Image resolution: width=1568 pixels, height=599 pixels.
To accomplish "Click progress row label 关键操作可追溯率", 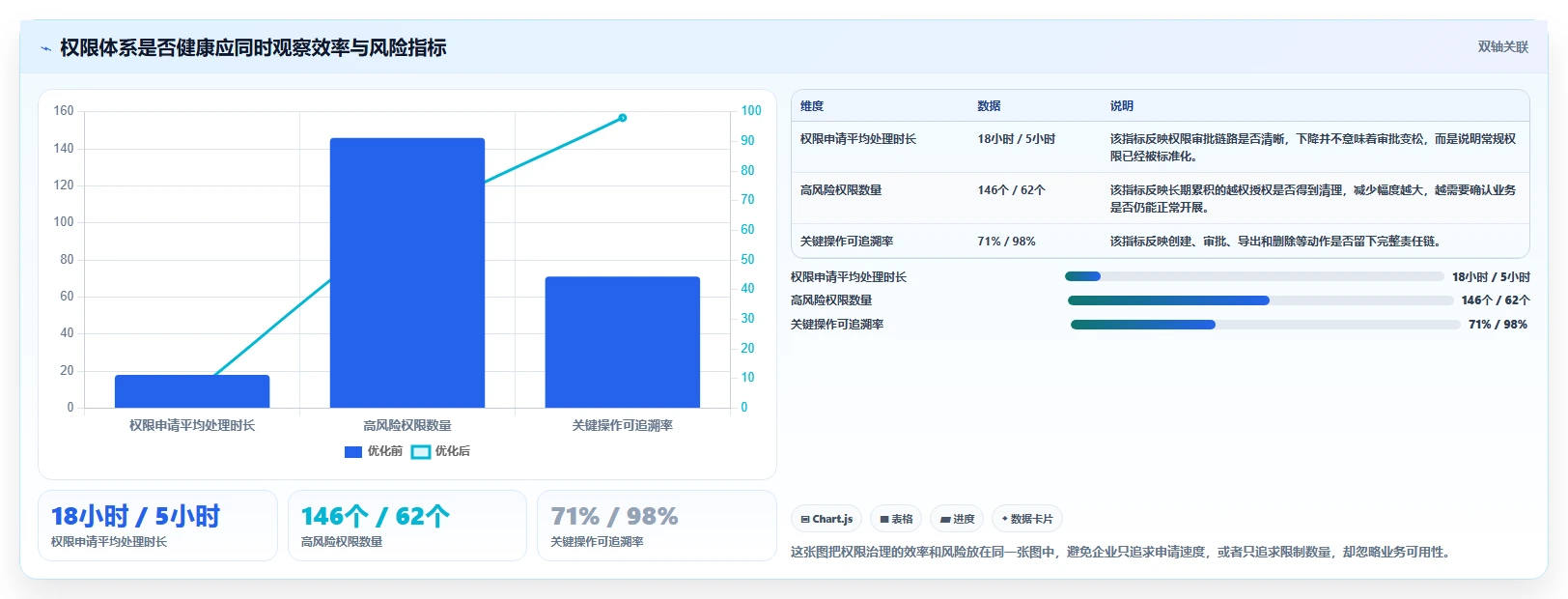I will tap(837, 325).
